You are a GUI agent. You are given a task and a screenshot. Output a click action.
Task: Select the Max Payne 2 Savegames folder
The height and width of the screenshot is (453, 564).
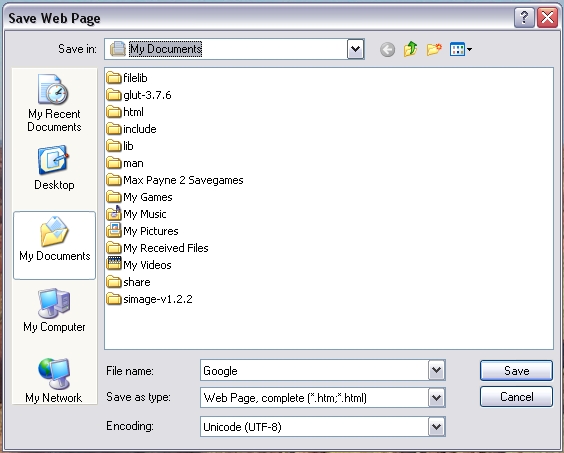pos(175,180)
